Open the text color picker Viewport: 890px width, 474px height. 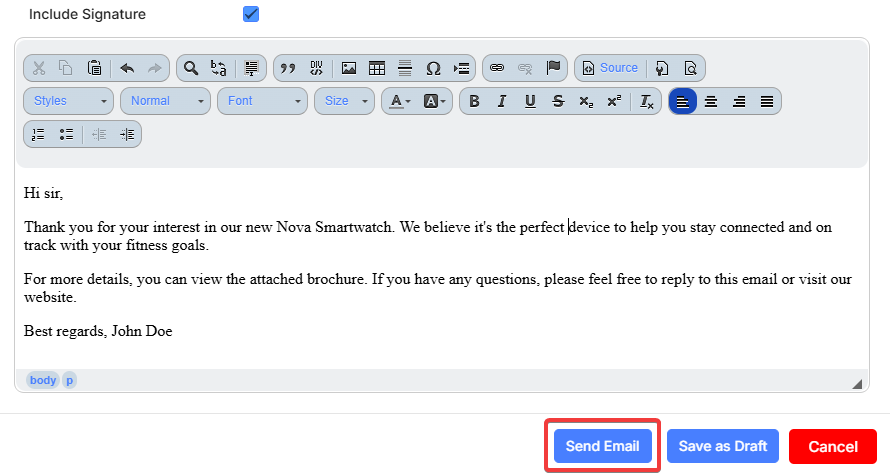pyautogui.click(x=400, y=101)
